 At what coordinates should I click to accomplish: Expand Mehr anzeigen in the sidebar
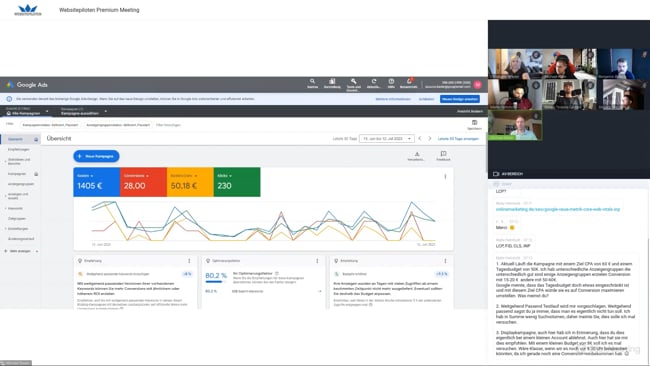pyautogui.click(x=21, y=251)
